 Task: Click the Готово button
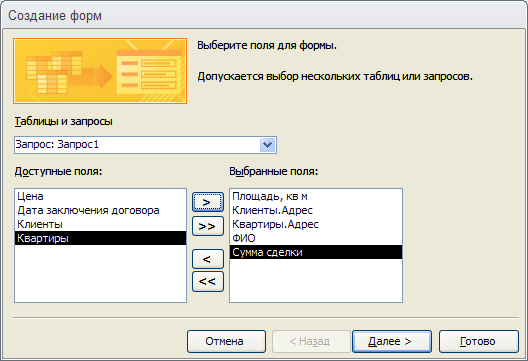click(478, 341)
